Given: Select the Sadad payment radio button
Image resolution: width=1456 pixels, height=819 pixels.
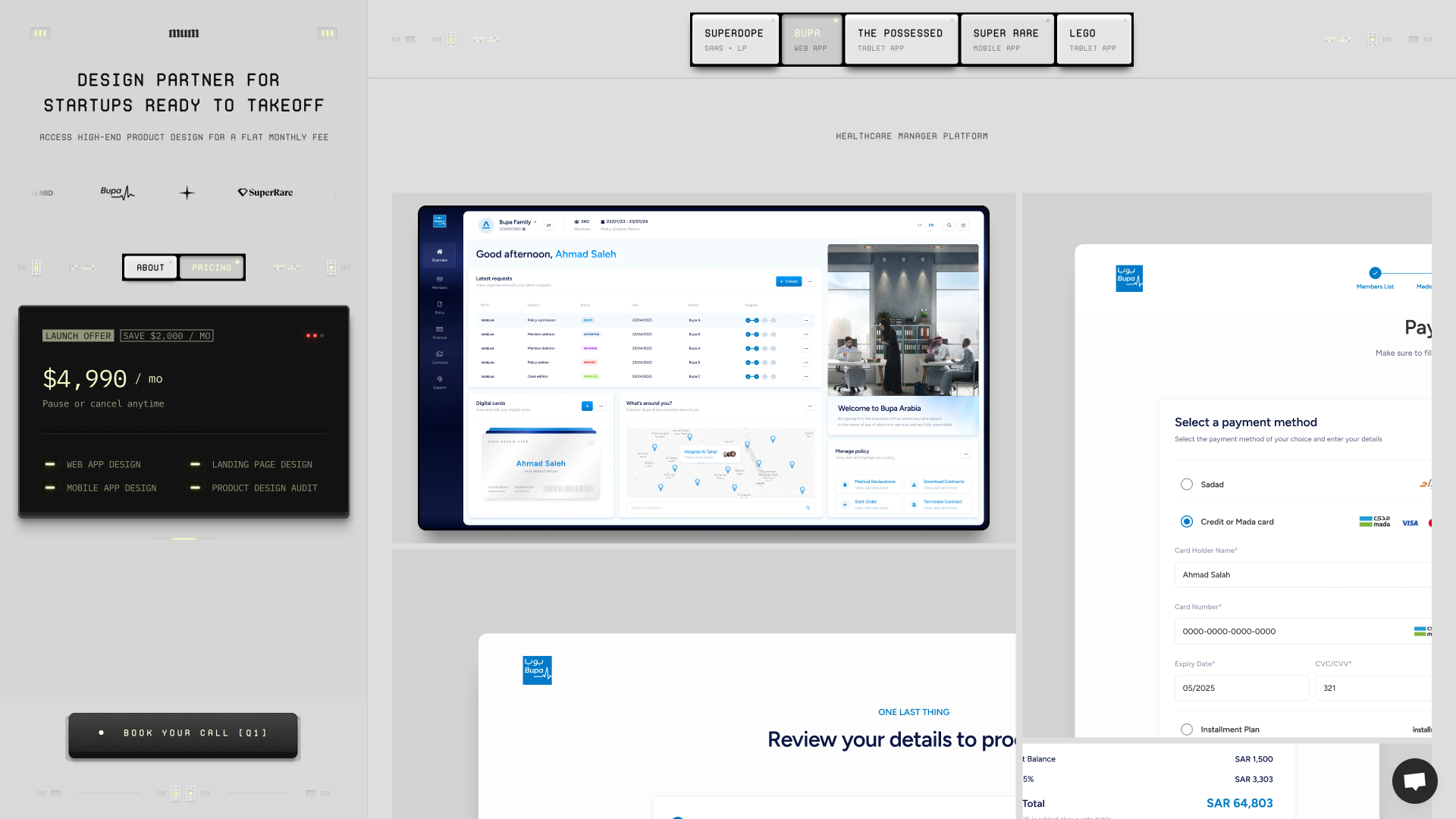Looking at the screenshot, I should tap(1187, 484).
